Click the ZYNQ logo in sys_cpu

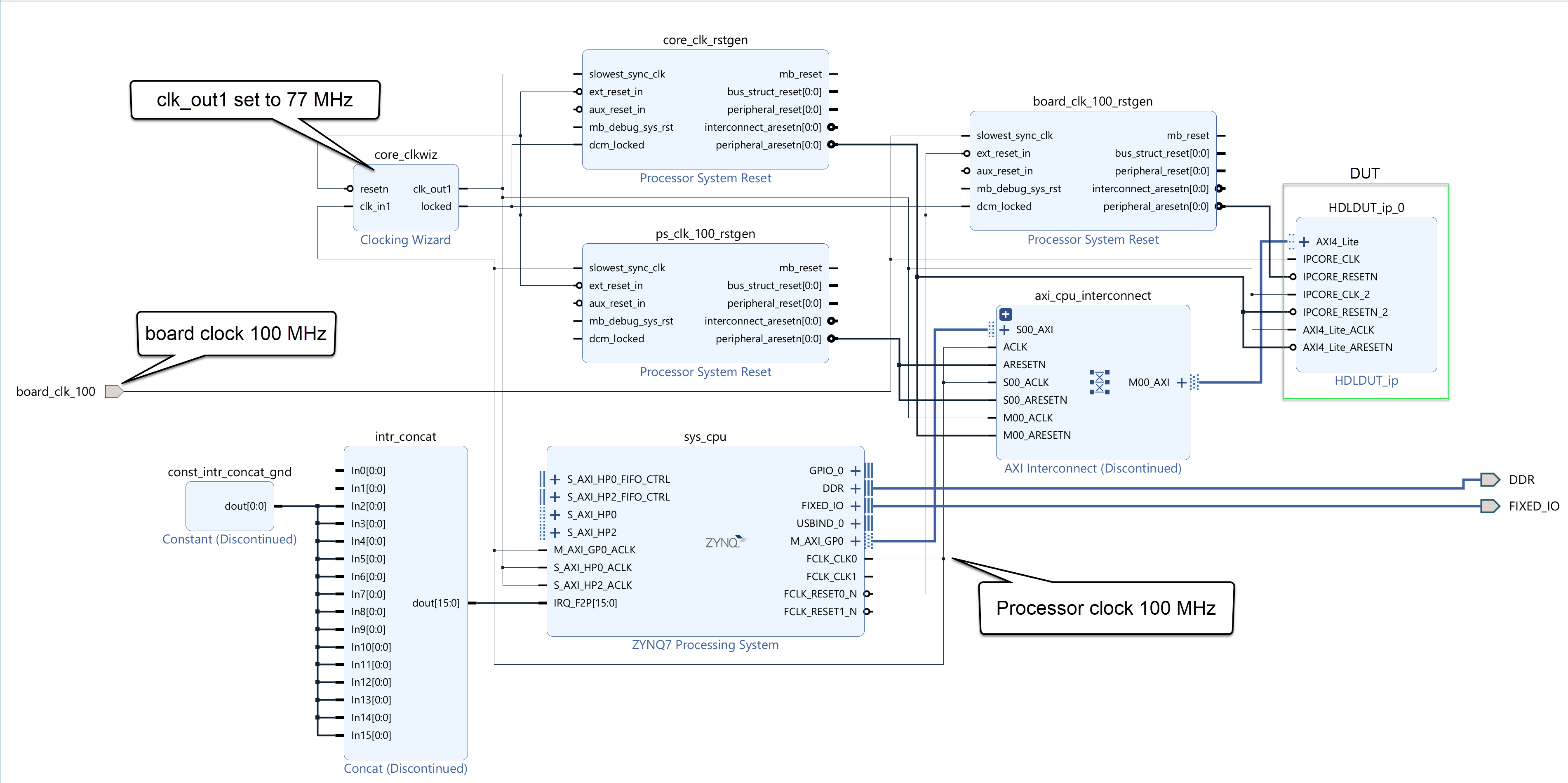coord(726,541)
